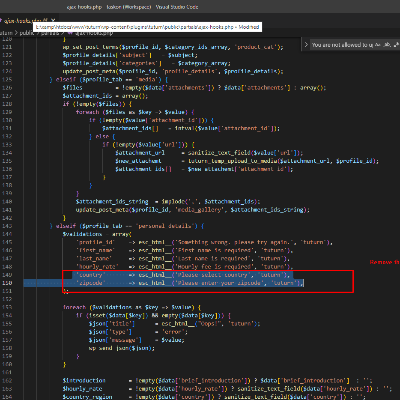This screenshot has width=400, height=400.
Task: Click the elseif $profile_tab == 'media' line
Action: tap(109, 79)
